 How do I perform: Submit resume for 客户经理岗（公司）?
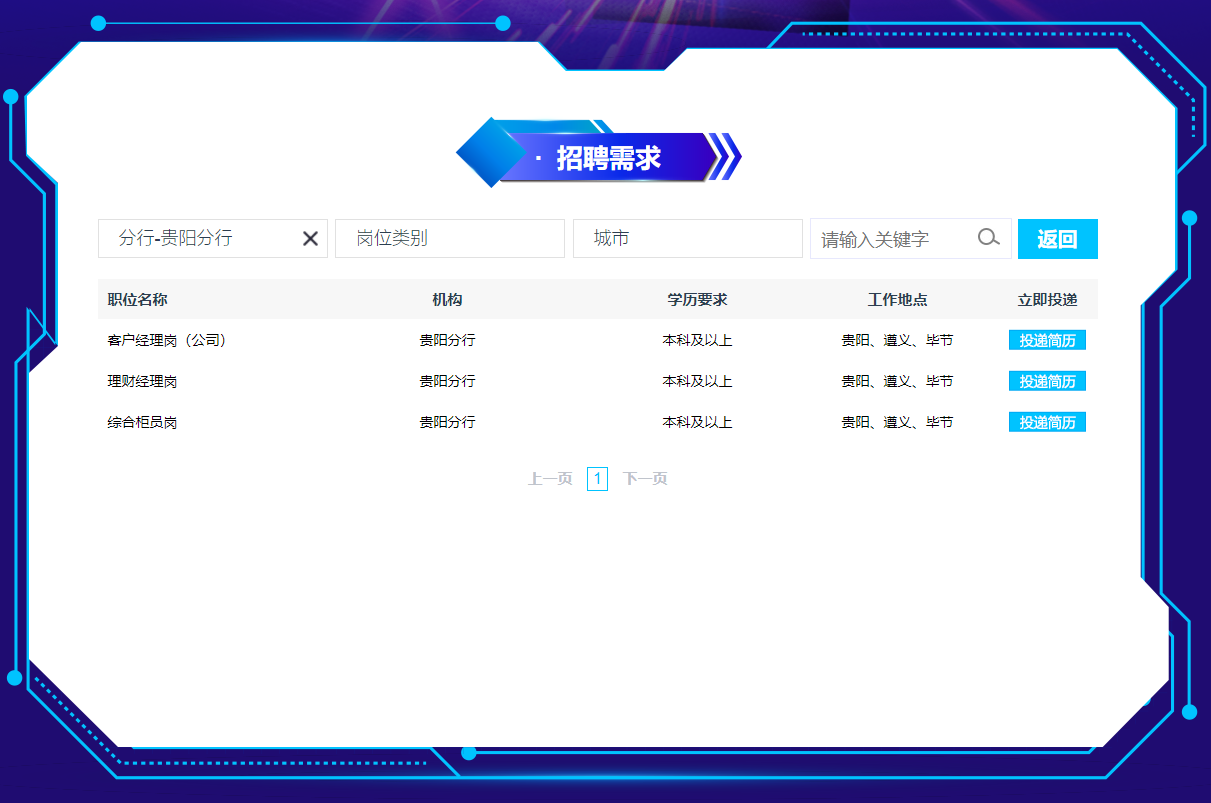(x=1047, y=340)
